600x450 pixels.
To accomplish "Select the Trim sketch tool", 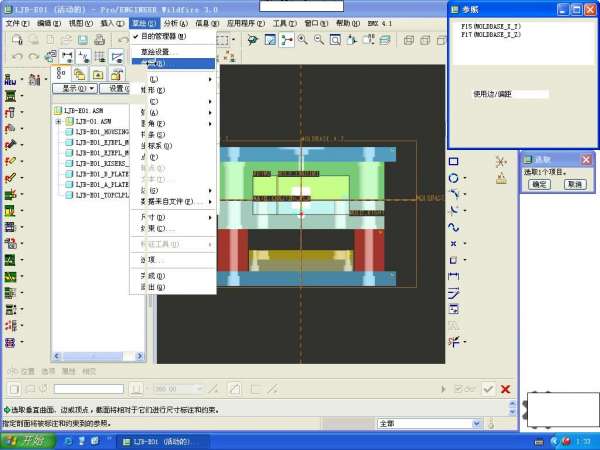I will (453, 341).
